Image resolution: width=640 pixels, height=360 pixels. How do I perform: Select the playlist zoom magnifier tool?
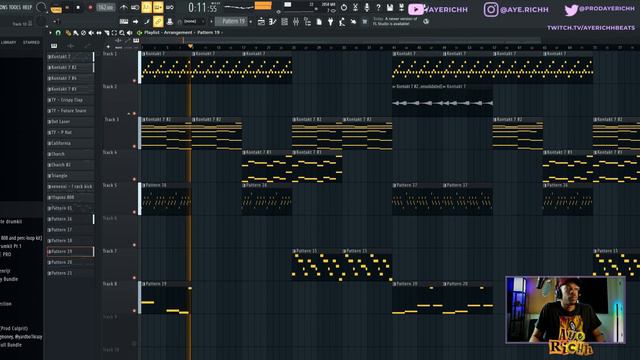click(x=122, y=33)
